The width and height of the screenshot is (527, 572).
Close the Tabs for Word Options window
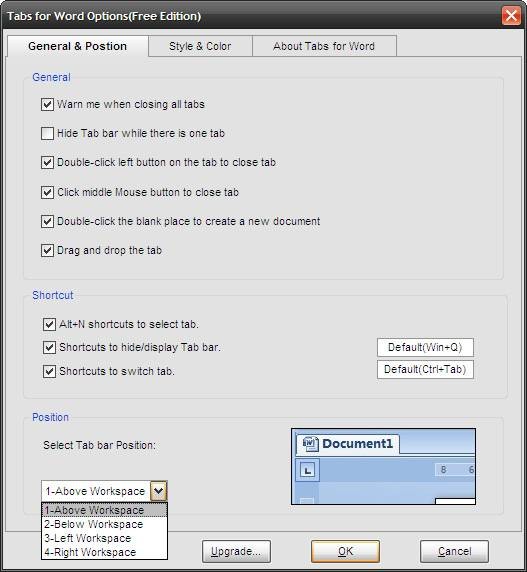pos(511,16)
